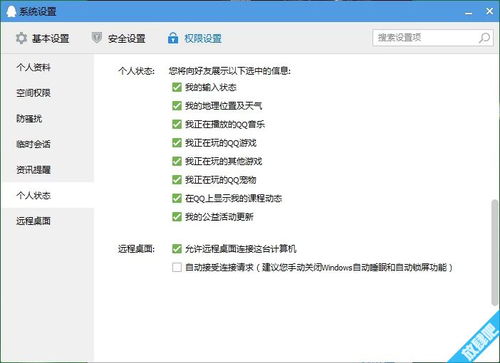
Task: Close the 系统设置 window
Action: pyautogui.click(x=489, y=11)
